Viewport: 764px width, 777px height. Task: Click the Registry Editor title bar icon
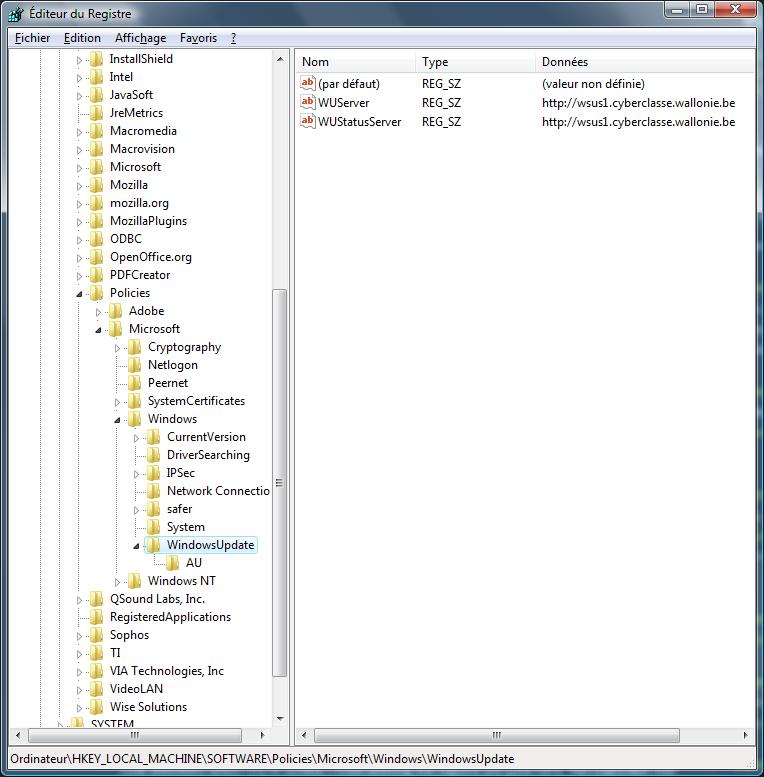click(x=16, y=14)
